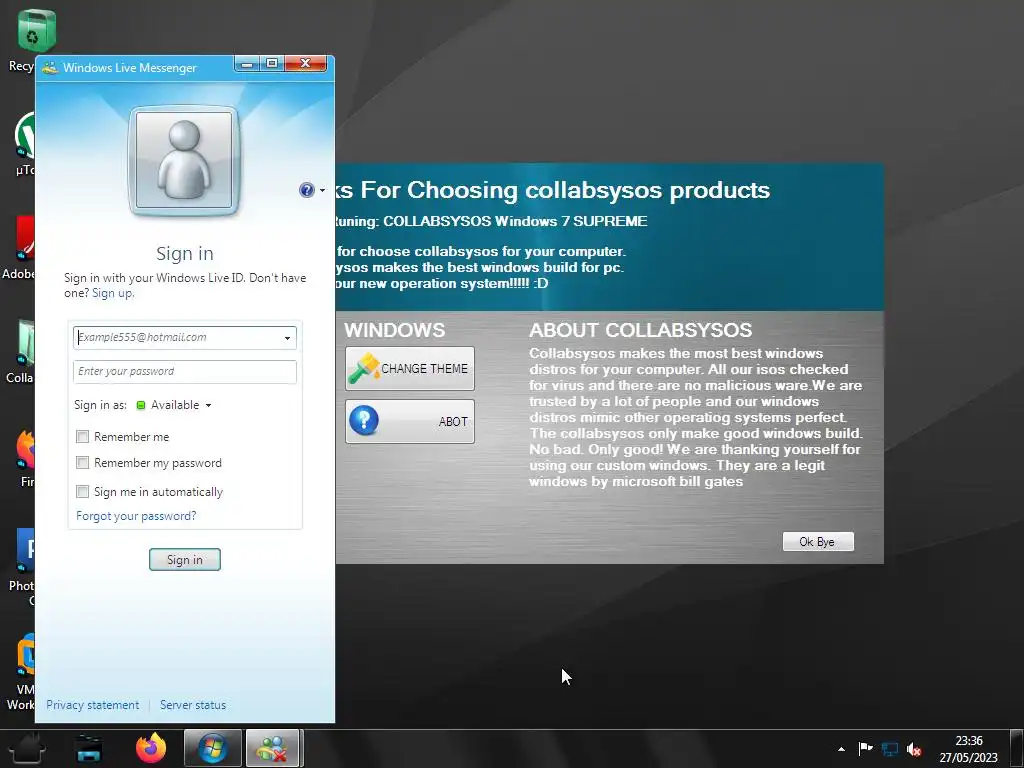The image size is (1024, 768).
Task: Expand the help icon's dropdown arrow
Action: pyautogui.click(x=322, y=191)
